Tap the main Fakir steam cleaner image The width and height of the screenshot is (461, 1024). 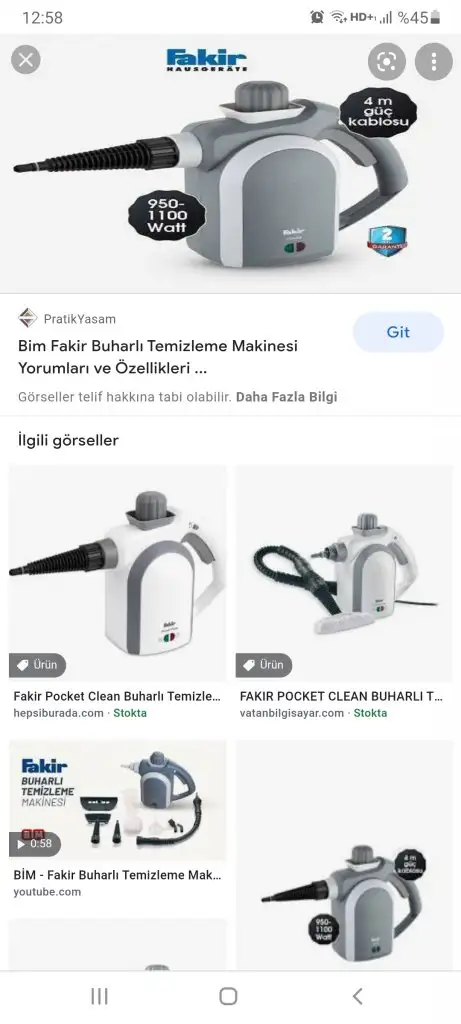tap(230, 163)
